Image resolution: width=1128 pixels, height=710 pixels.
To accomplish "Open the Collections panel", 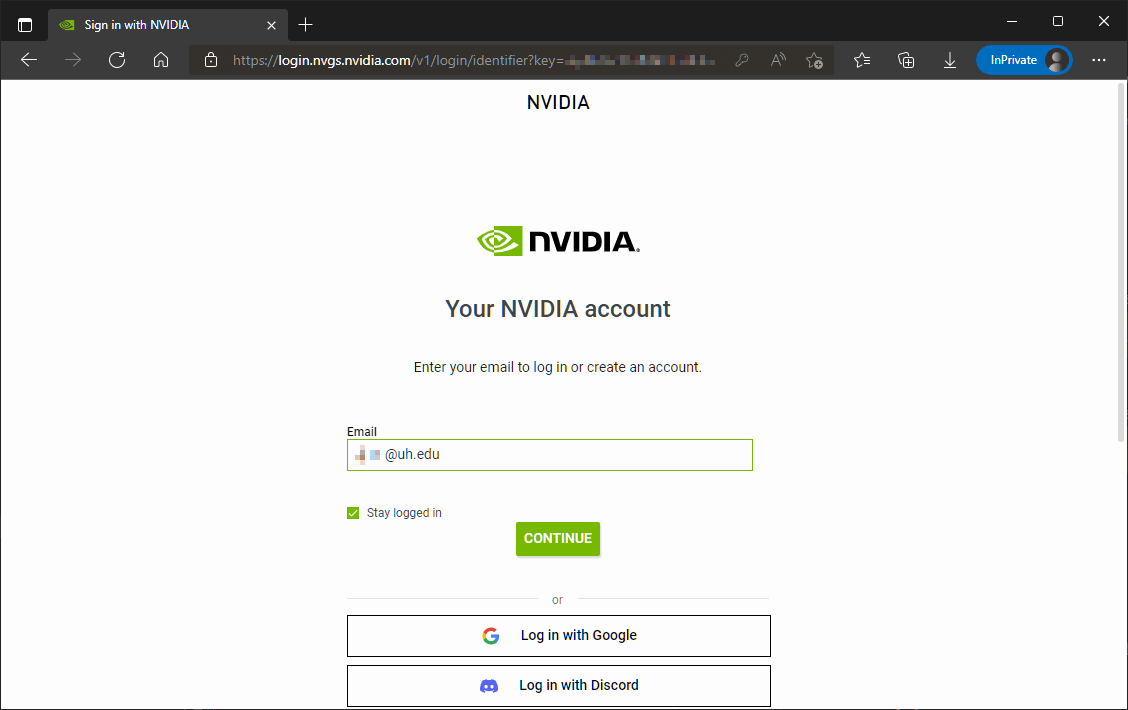I will pos(906,60).
